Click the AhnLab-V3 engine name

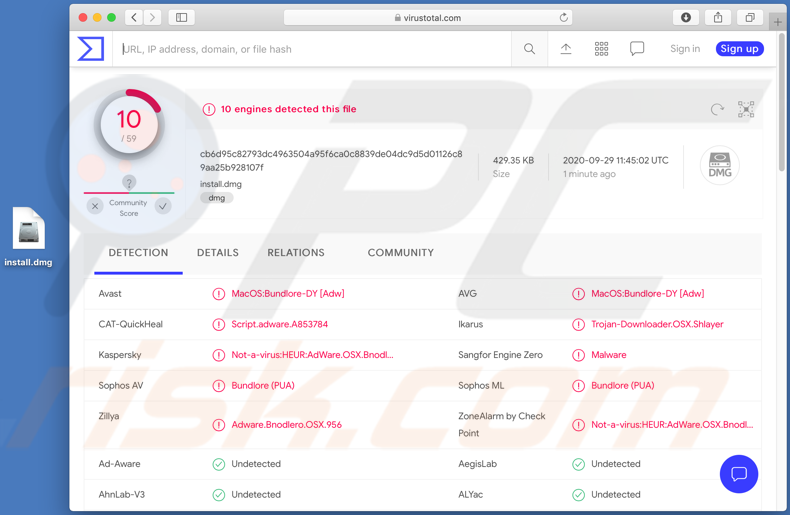pos(121,495)
